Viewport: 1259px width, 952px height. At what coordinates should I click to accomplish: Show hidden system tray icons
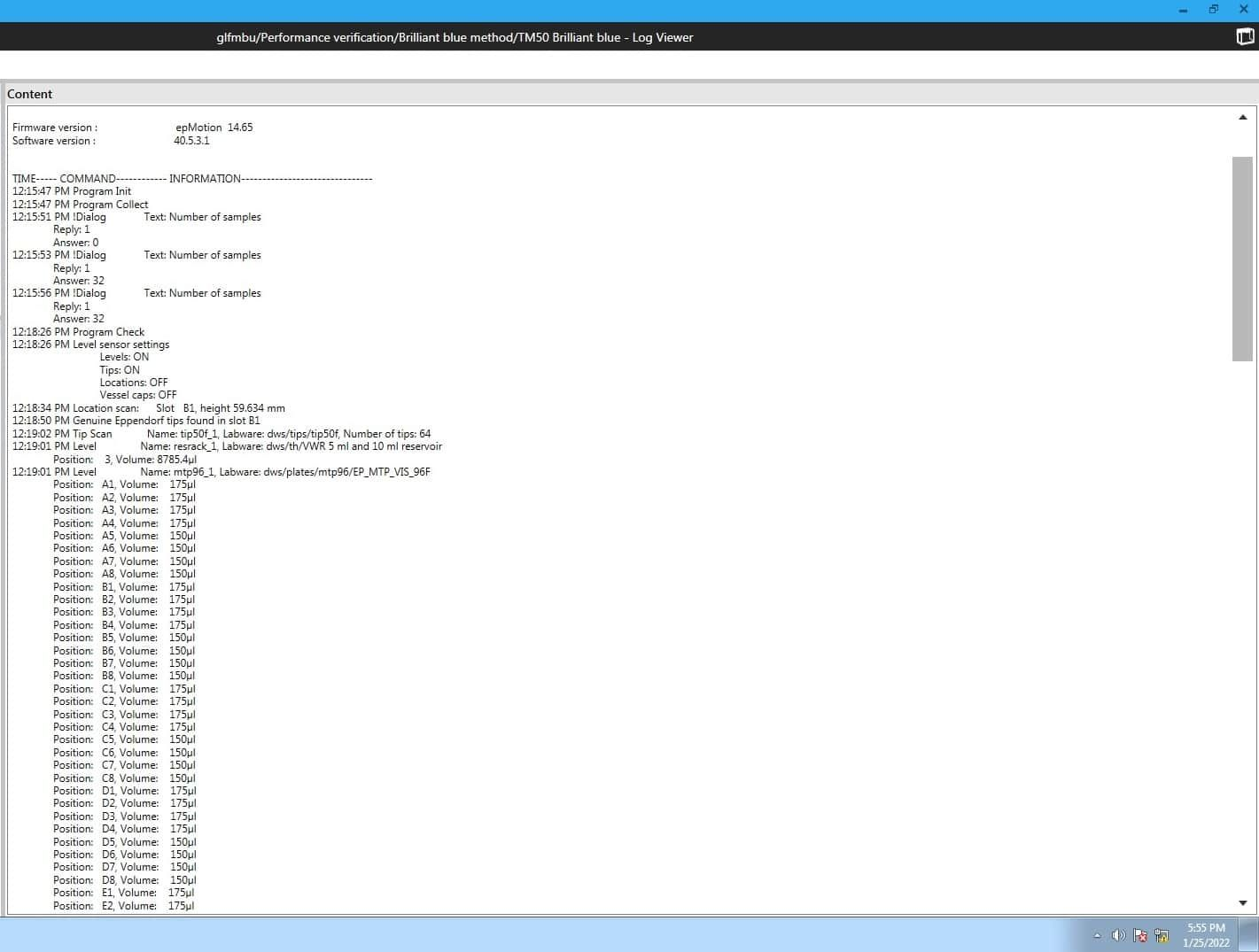point(1098,935)
